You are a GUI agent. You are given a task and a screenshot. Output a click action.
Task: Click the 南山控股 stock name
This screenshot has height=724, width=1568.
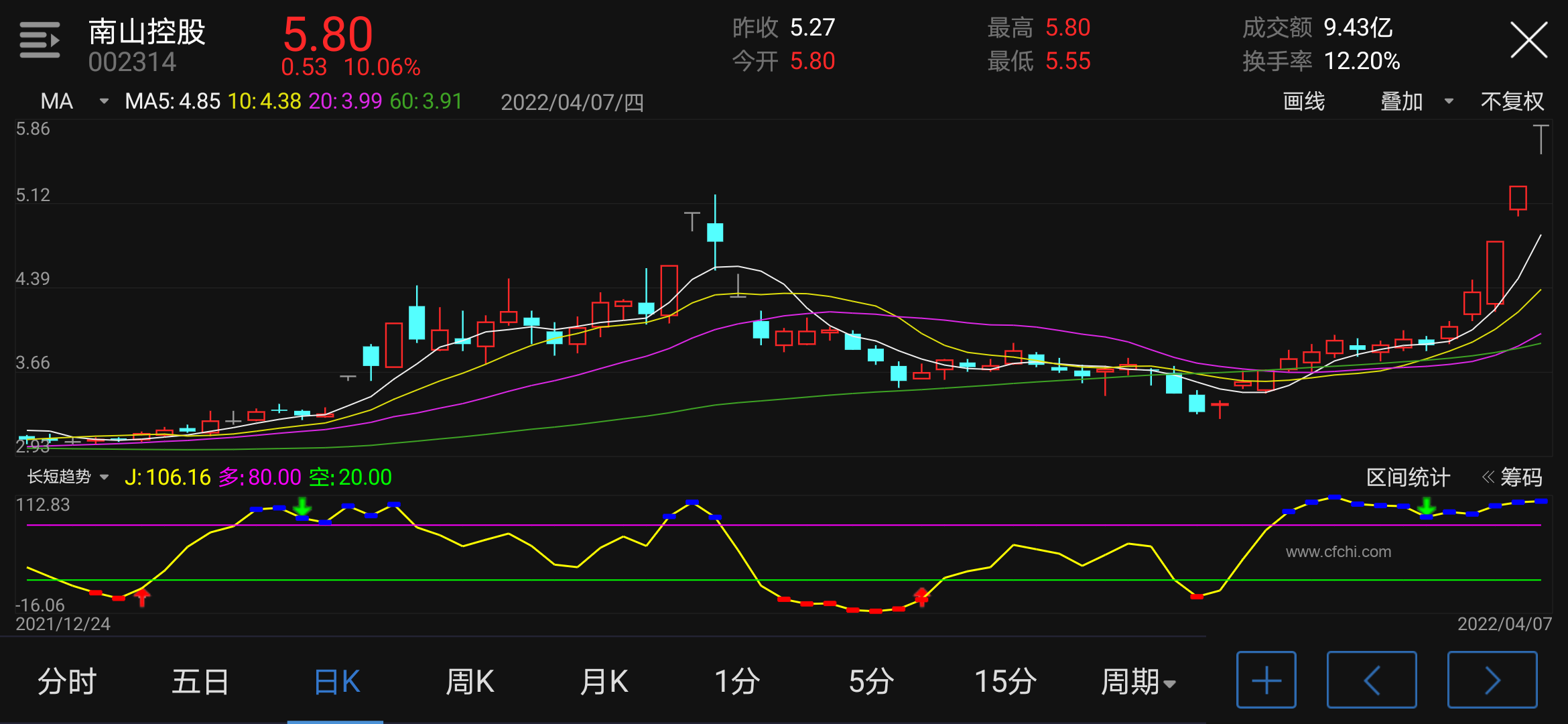point(147,32)
